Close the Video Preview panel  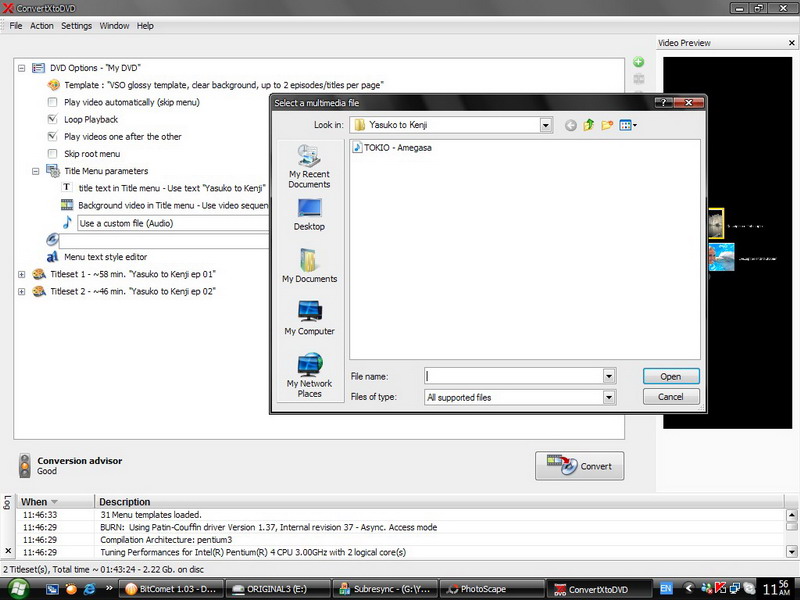pos(792,43)
